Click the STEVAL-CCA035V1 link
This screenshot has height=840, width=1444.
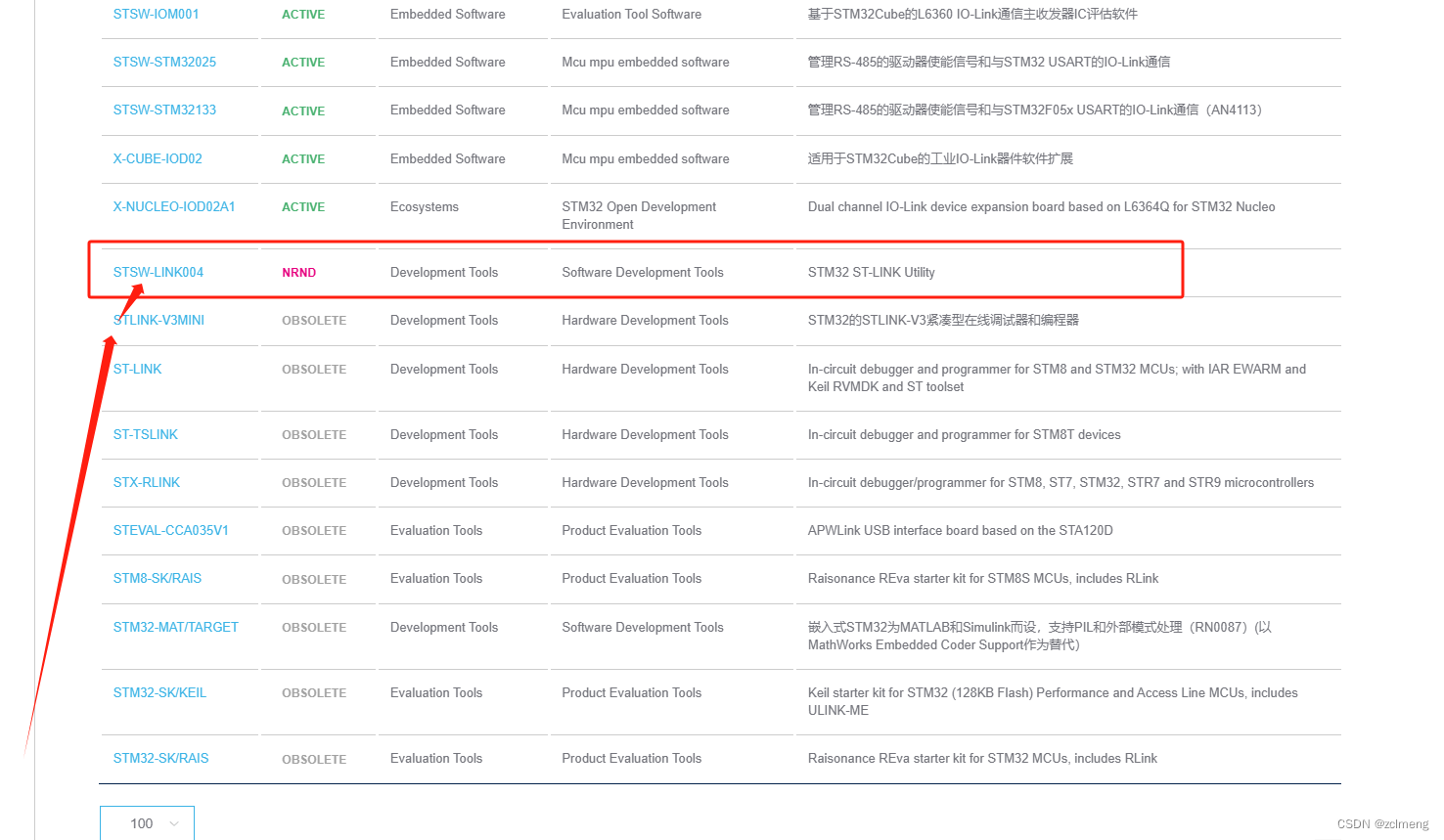pyautogui.click(x=169, y=530)
